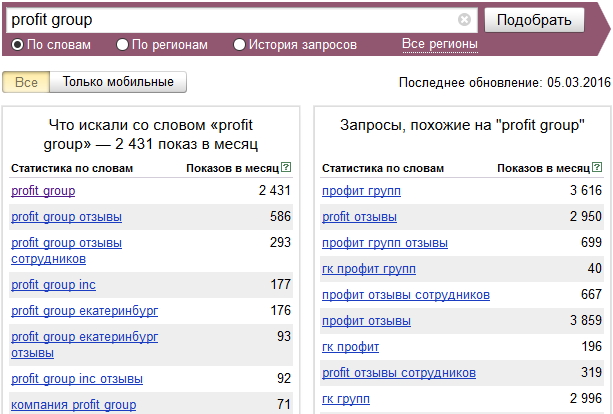Screen dimensions: 613x414
Task: Select the 293 impressions value
Action: 280,242
